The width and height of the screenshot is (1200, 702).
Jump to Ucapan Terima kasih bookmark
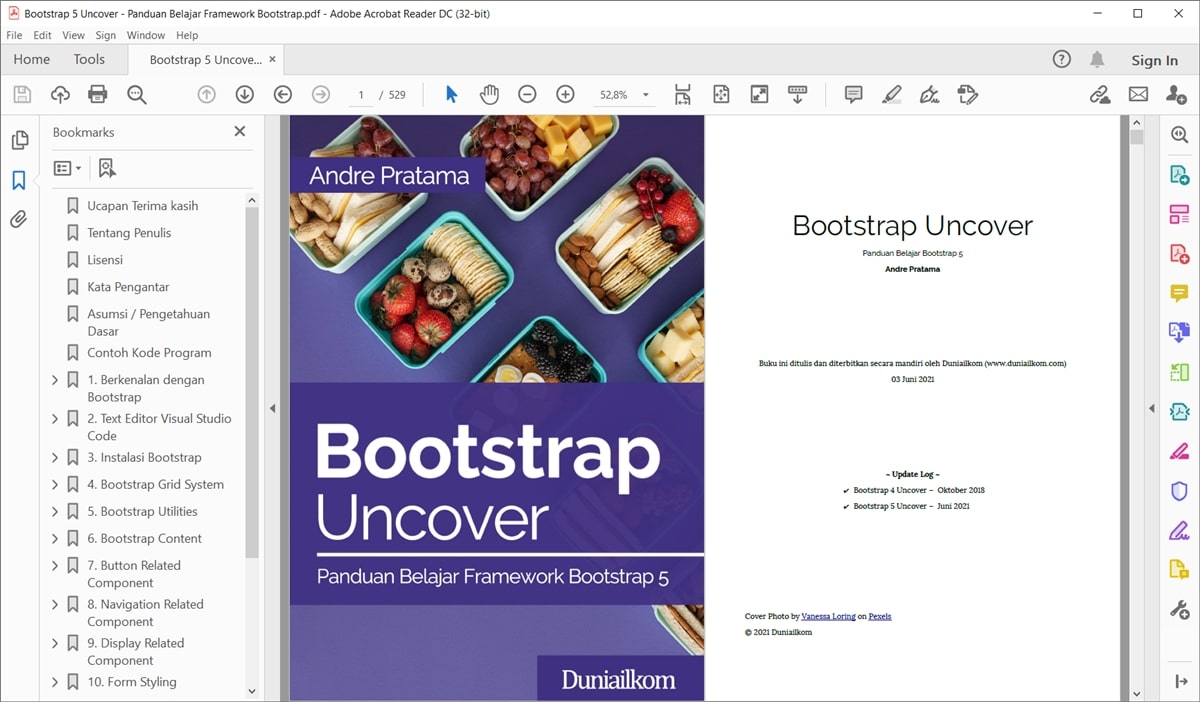(143, 206)
